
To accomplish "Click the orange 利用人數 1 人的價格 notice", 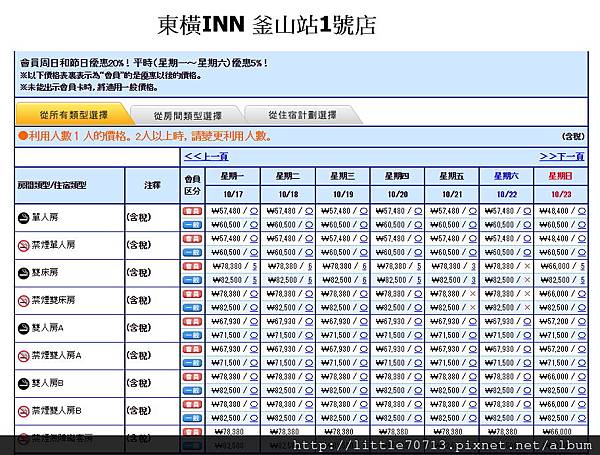I will pos(145,136).
